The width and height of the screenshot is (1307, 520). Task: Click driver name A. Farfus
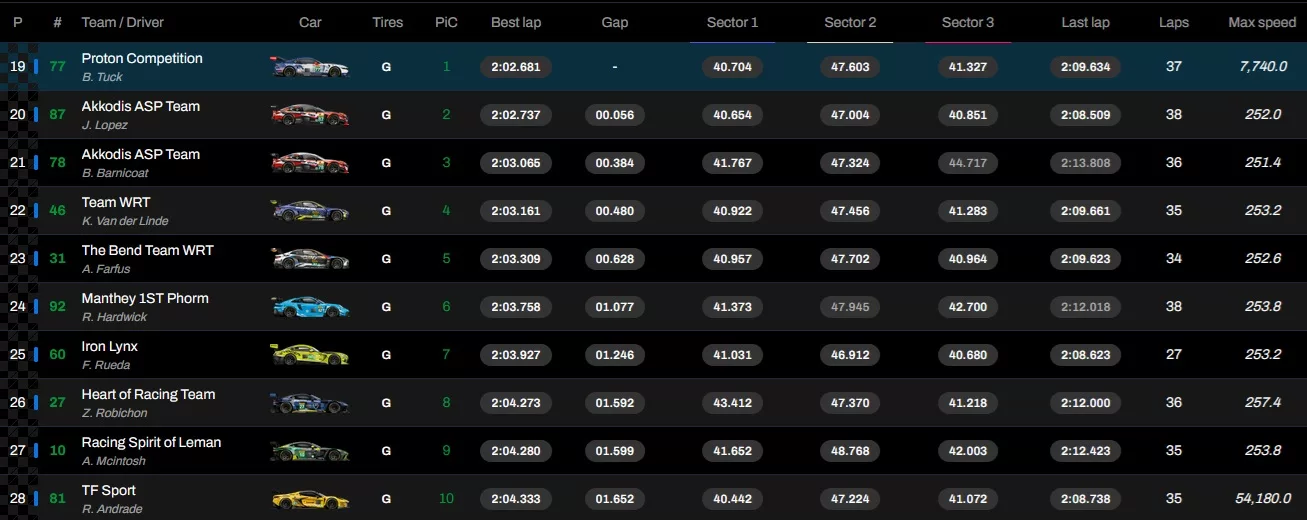tap(106, 269)
